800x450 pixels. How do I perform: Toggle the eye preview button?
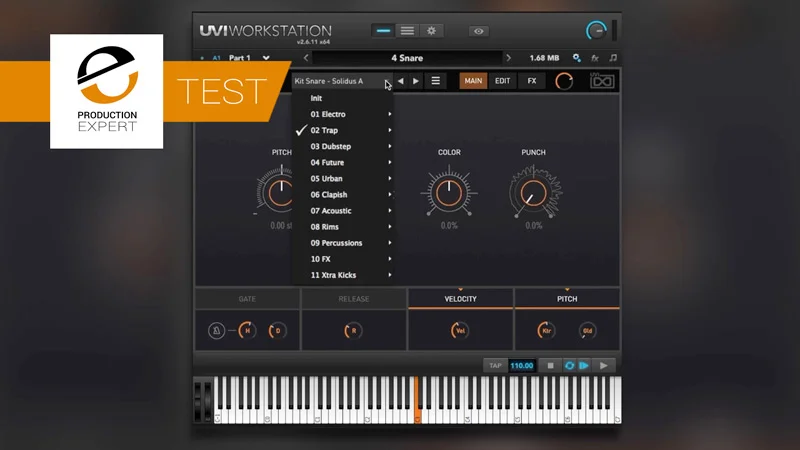point(479,31)
